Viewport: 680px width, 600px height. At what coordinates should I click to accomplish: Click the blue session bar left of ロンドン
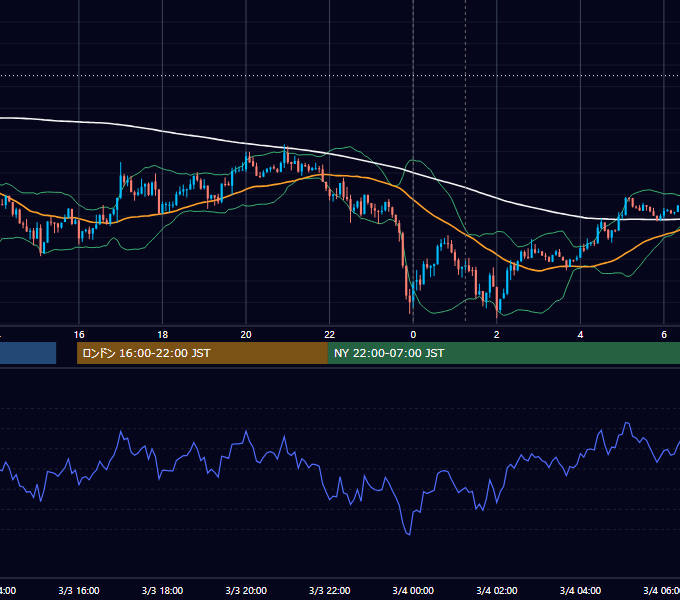(x=28, y=353)
